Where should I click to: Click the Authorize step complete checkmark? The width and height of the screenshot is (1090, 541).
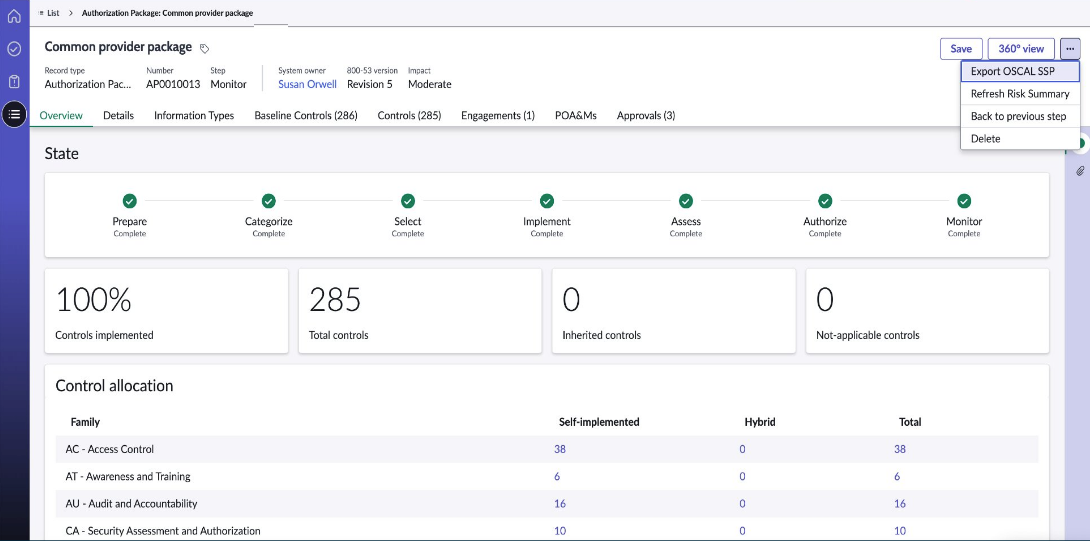(x=824, y=201)
